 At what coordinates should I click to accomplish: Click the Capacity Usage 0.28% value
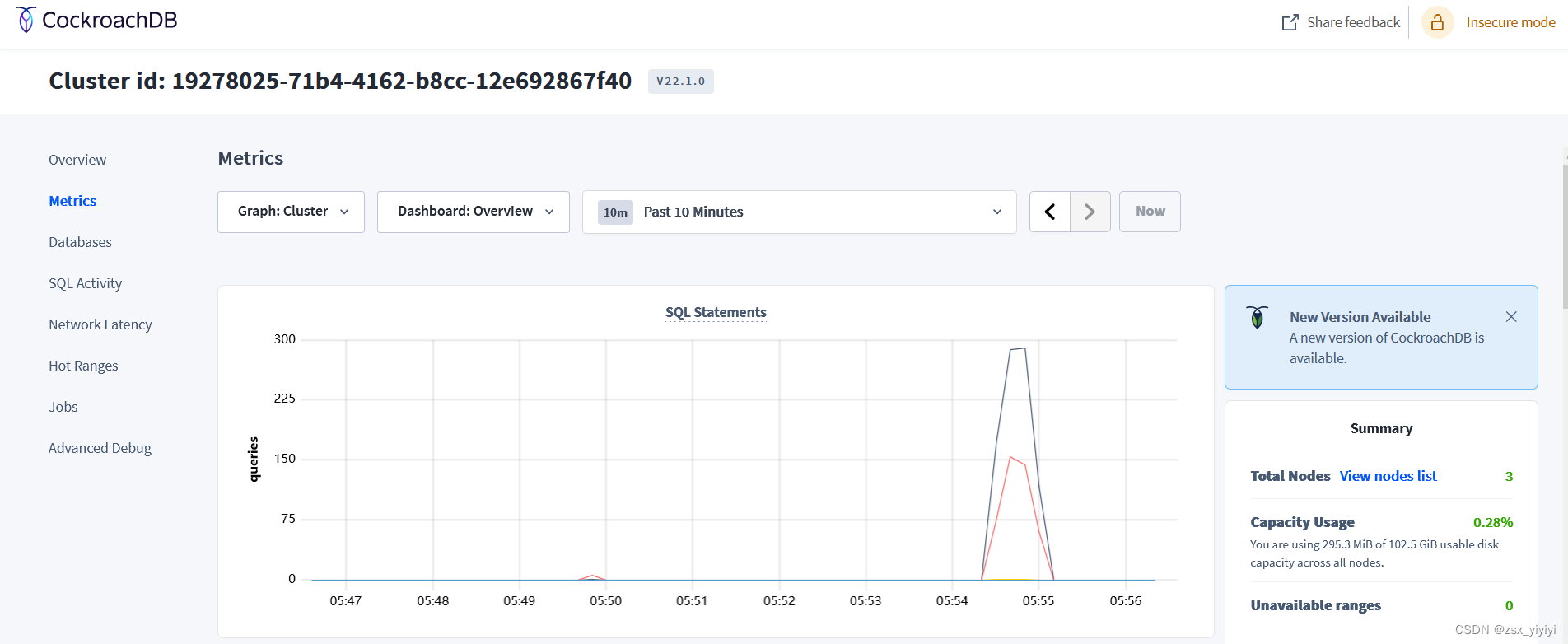[1492, 522]
